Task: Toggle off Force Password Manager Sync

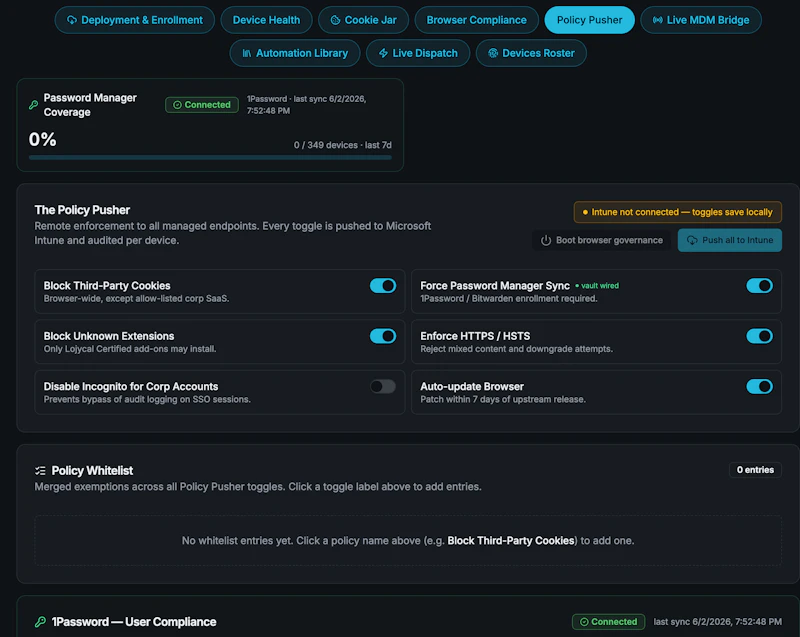Action: 759,286
